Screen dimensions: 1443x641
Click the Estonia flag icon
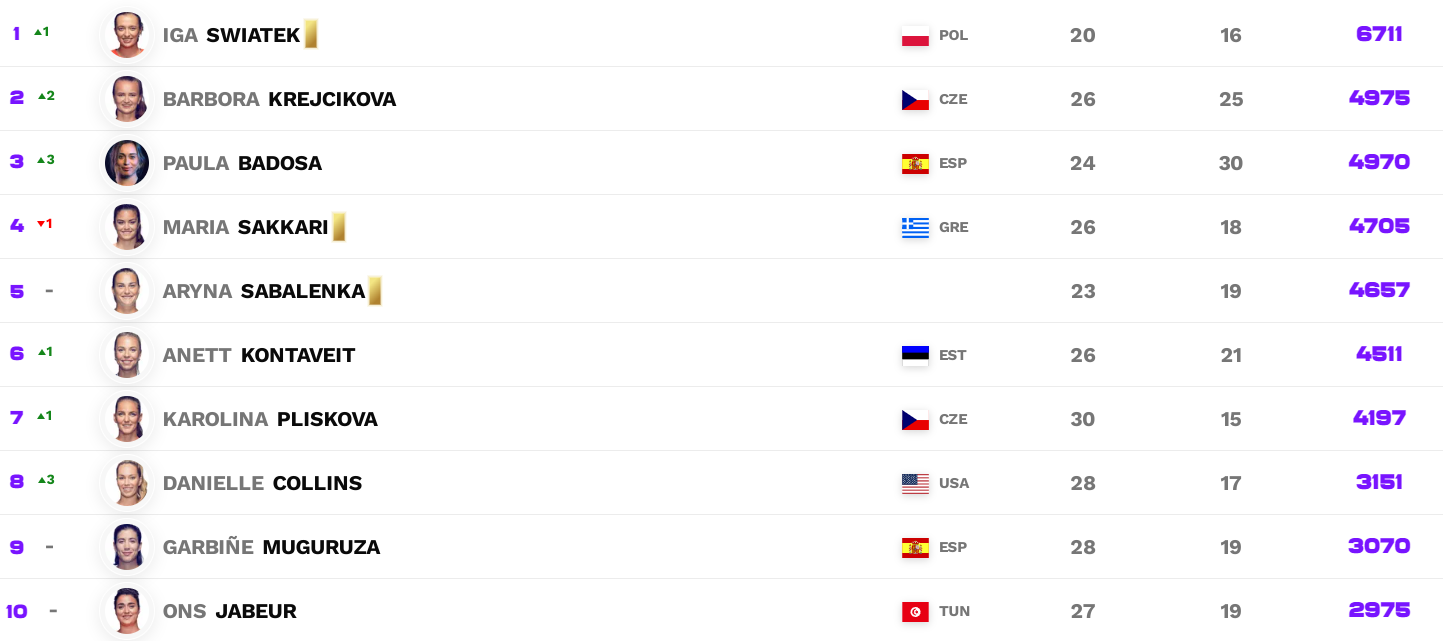coord(915,356)
